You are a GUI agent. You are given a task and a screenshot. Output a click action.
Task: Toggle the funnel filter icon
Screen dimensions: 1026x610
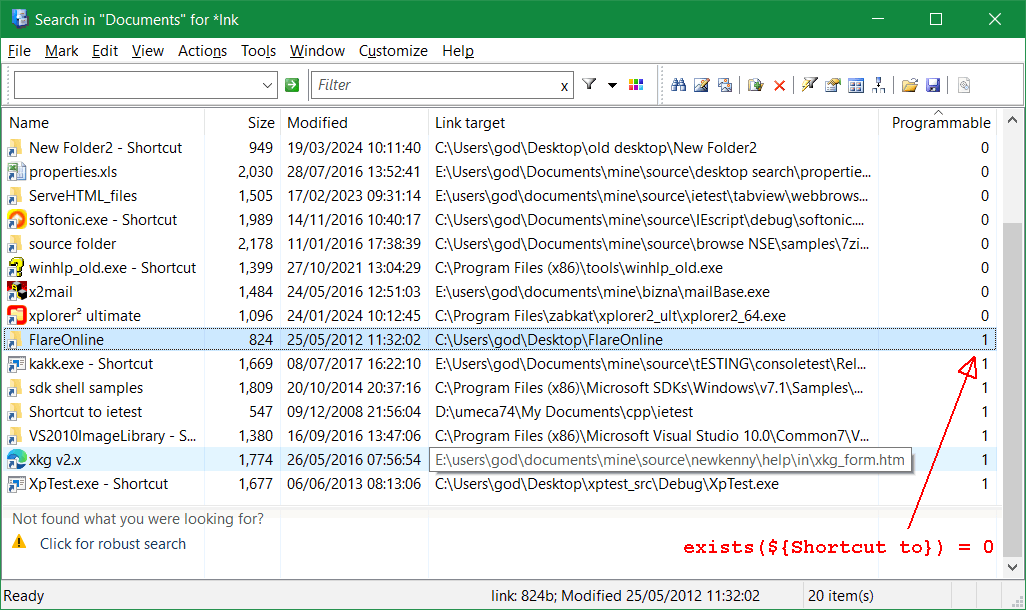pos(589,84)
